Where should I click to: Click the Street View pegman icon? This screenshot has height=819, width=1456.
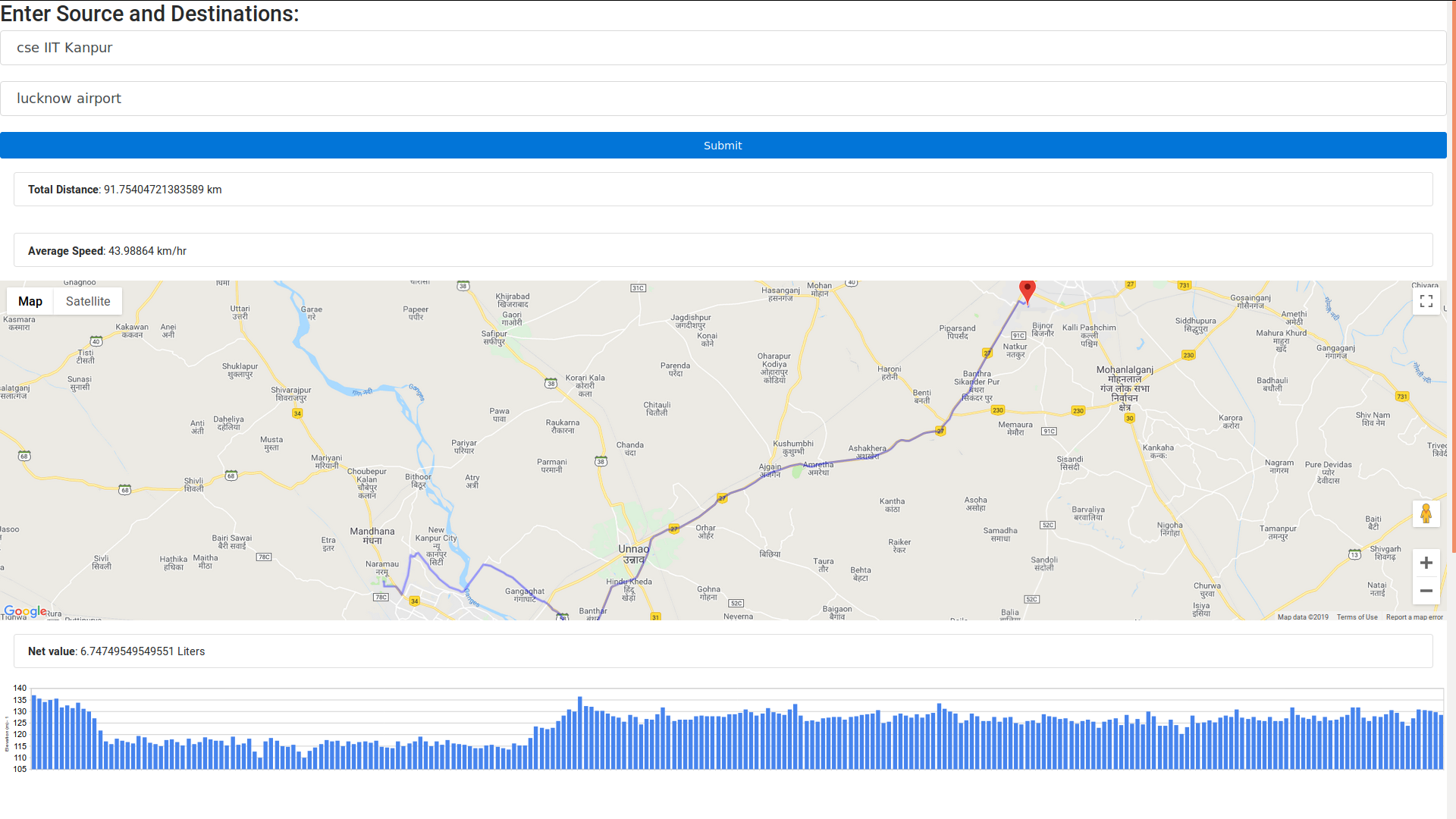point(1426,514)
